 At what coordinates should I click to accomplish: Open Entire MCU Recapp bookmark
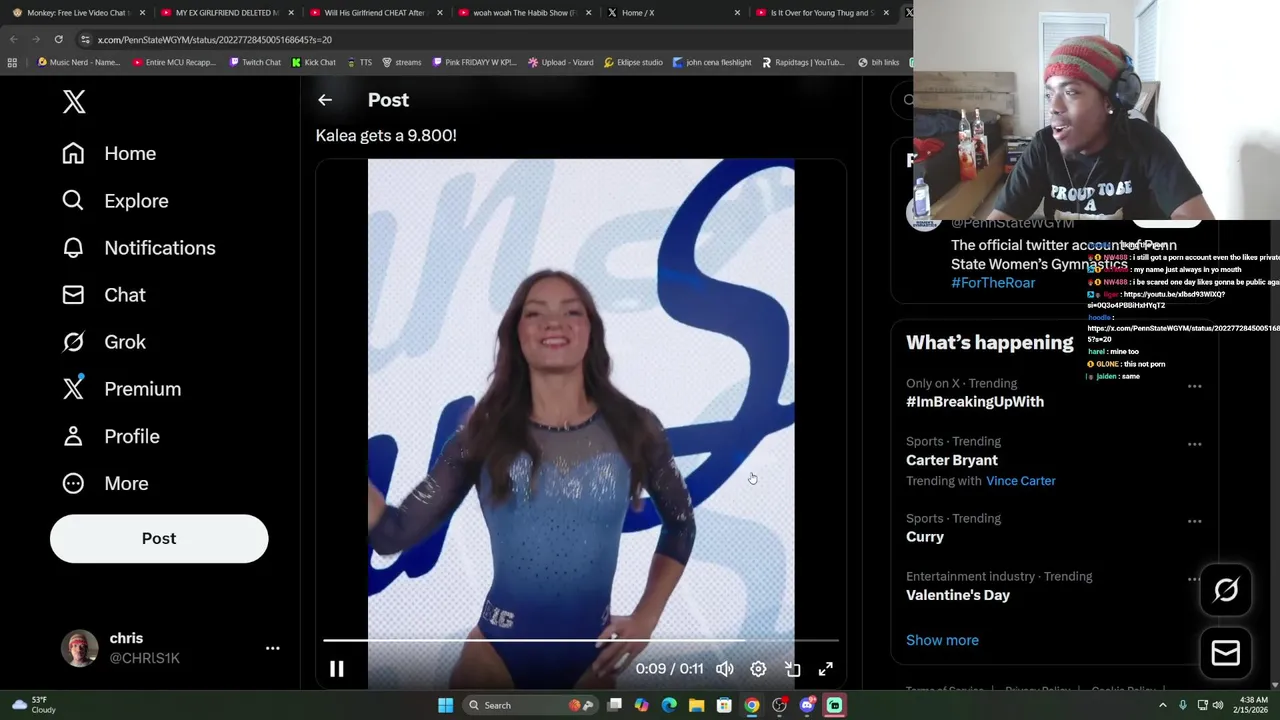[x=174, y=62]
